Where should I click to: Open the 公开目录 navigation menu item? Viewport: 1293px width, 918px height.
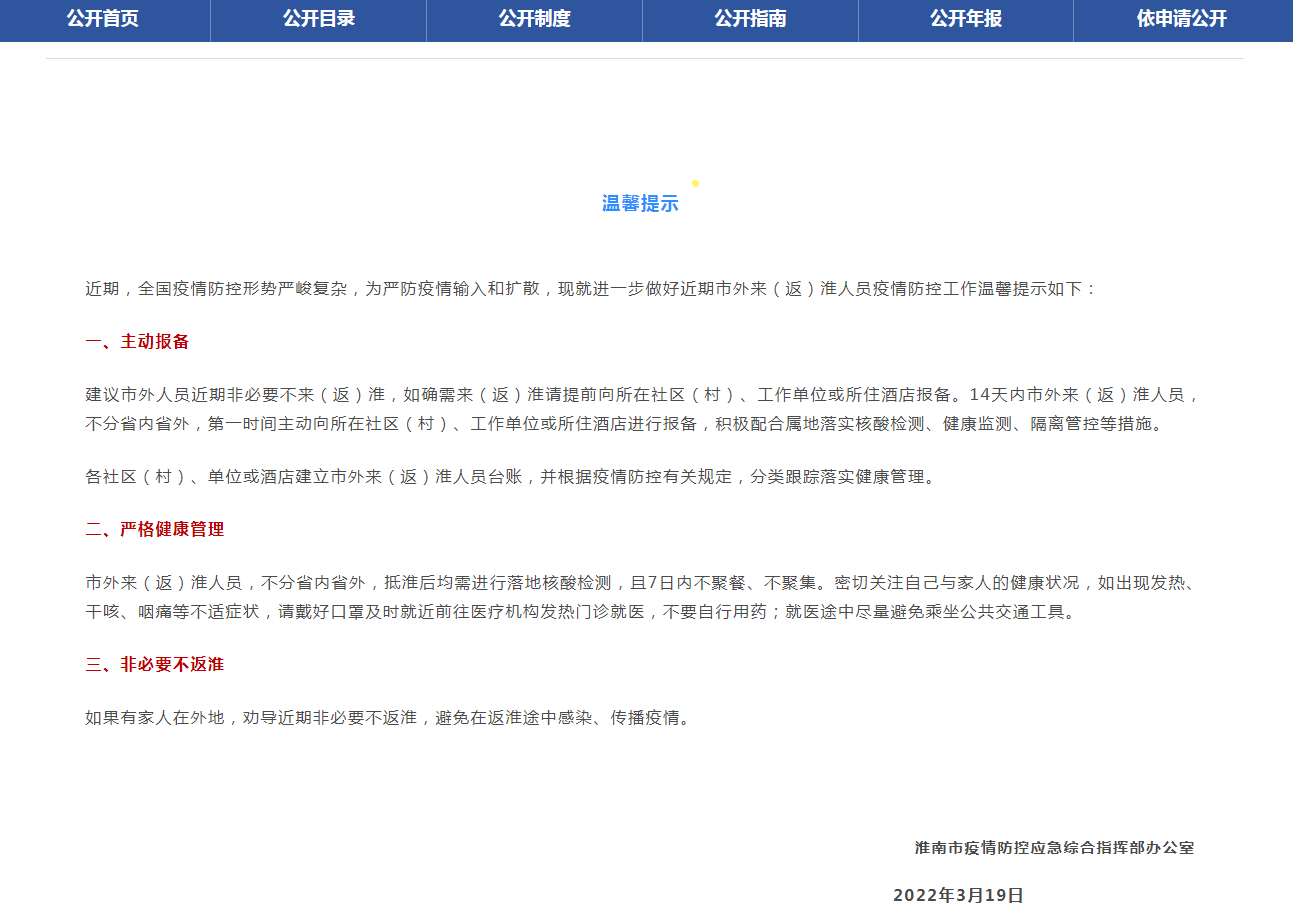point(319,20)
